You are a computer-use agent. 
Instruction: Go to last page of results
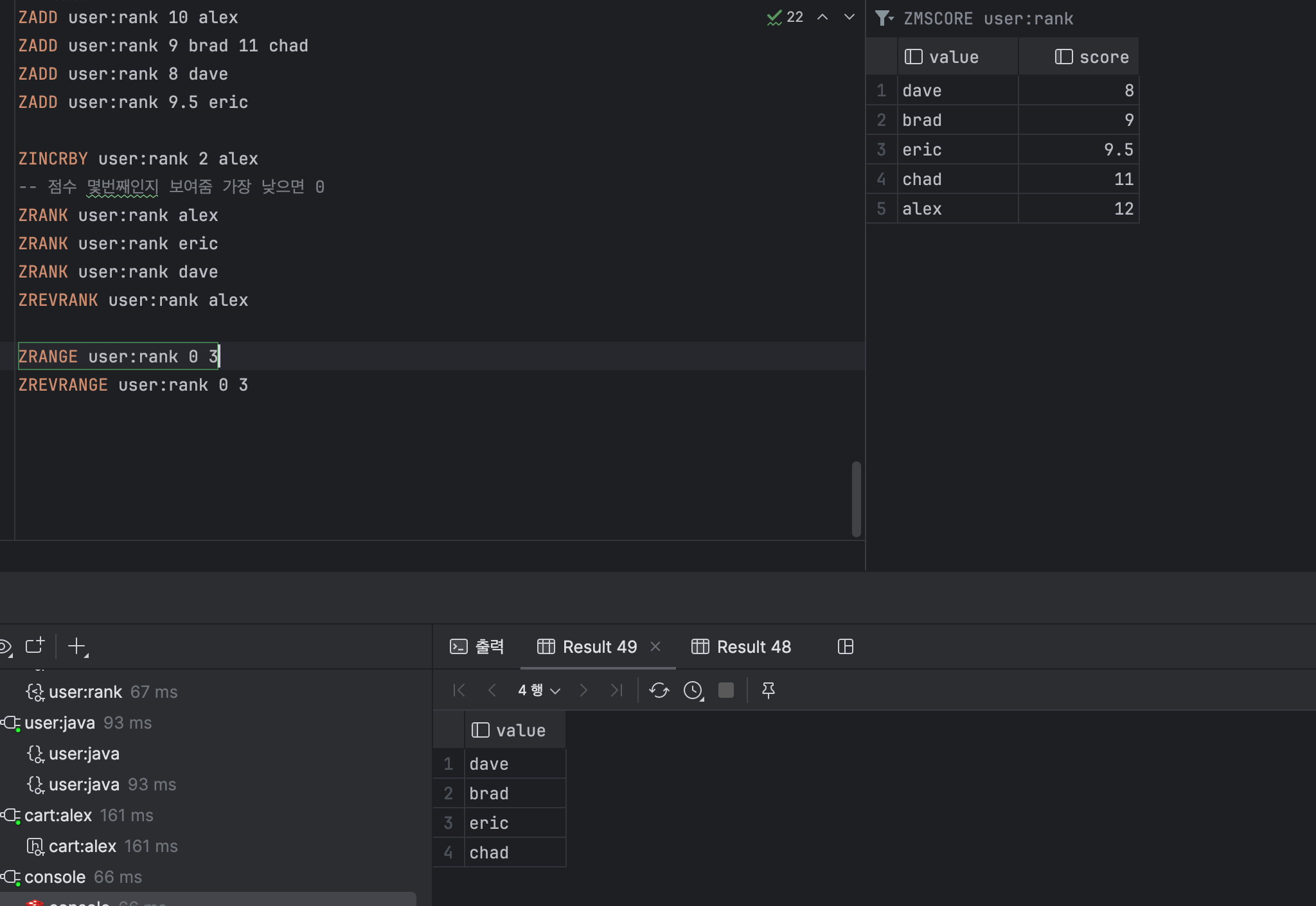(616, 690)
